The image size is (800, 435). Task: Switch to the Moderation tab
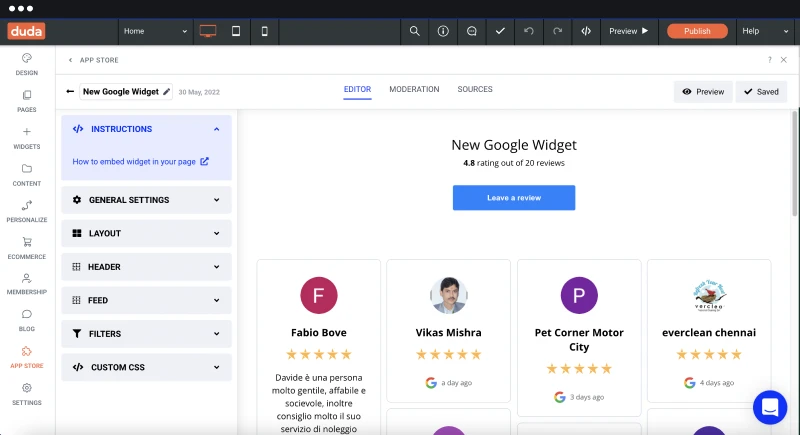[x=414, y=89]
